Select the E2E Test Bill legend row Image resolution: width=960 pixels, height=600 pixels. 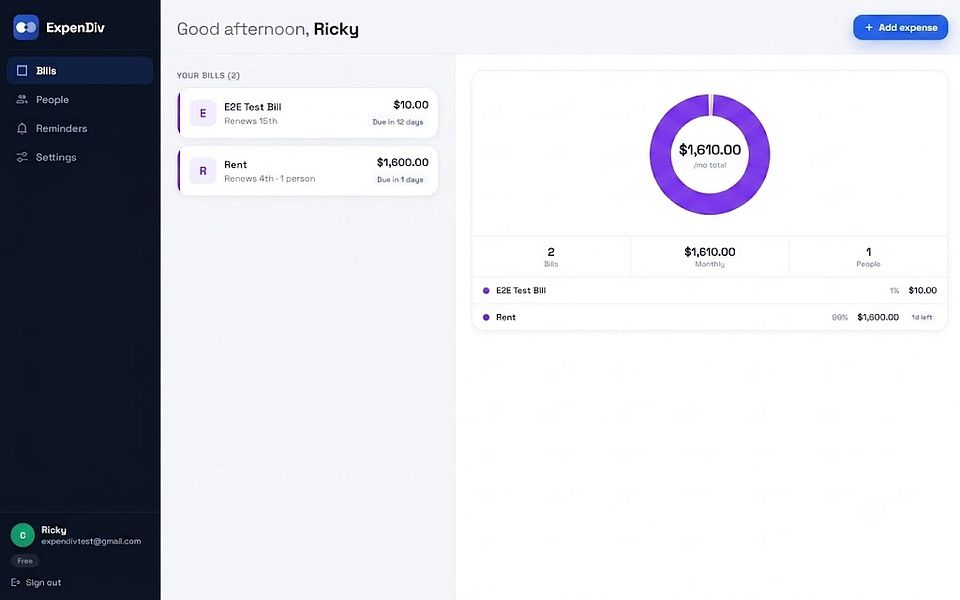pyautogui.click(x=710, y=290)
